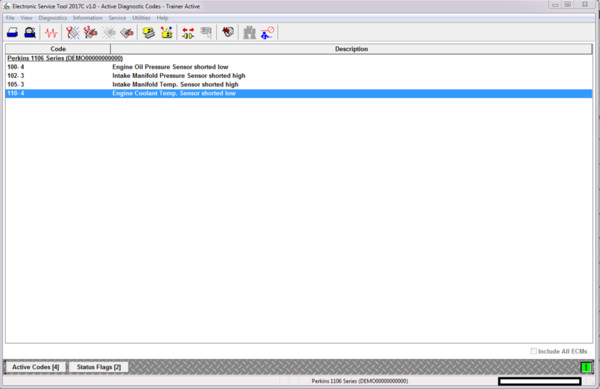The height and width of the screenshot is (389, 600).
Task: Click the gray binoculars search icon
Action: click(x=249, y=33)
